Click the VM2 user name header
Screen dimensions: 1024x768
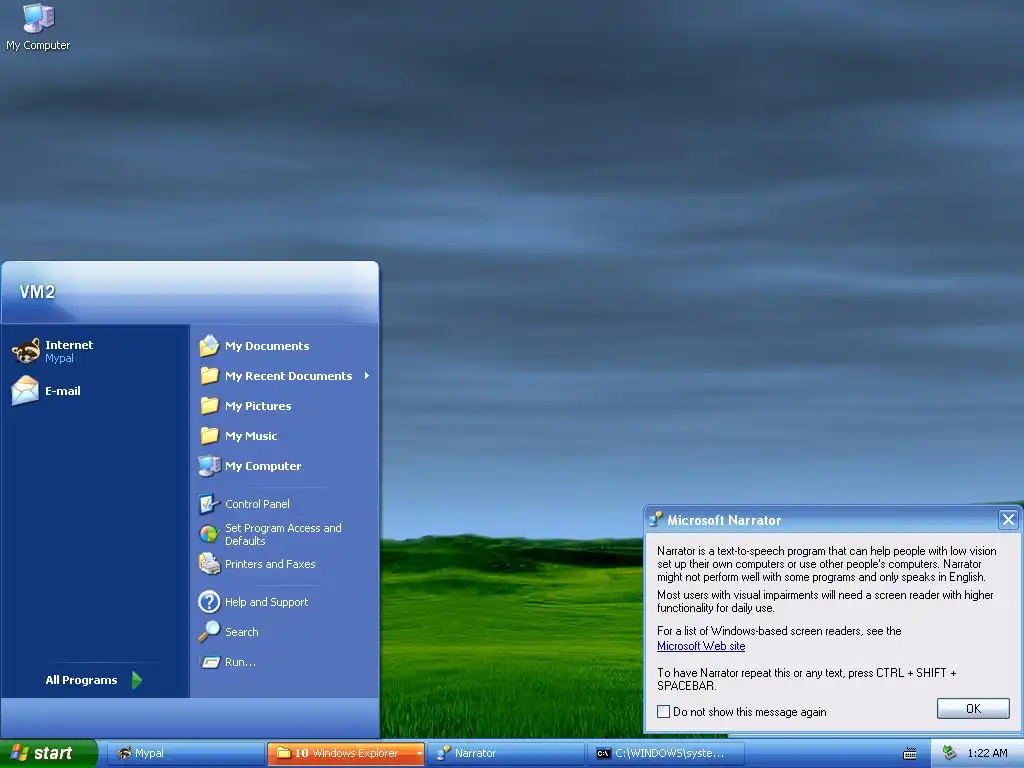[x=37, y=292]
